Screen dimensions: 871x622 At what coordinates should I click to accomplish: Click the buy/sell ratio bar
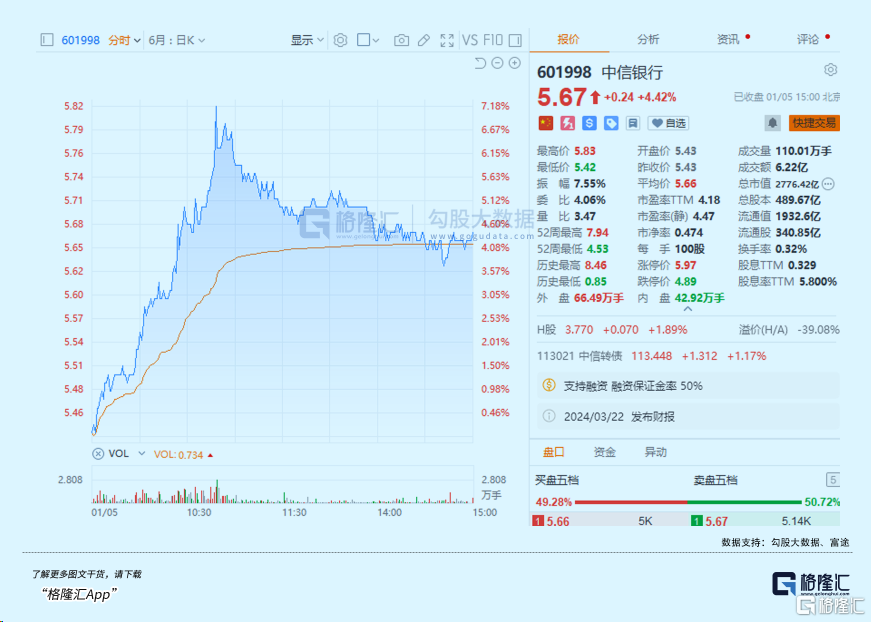[x=688, y=502]
